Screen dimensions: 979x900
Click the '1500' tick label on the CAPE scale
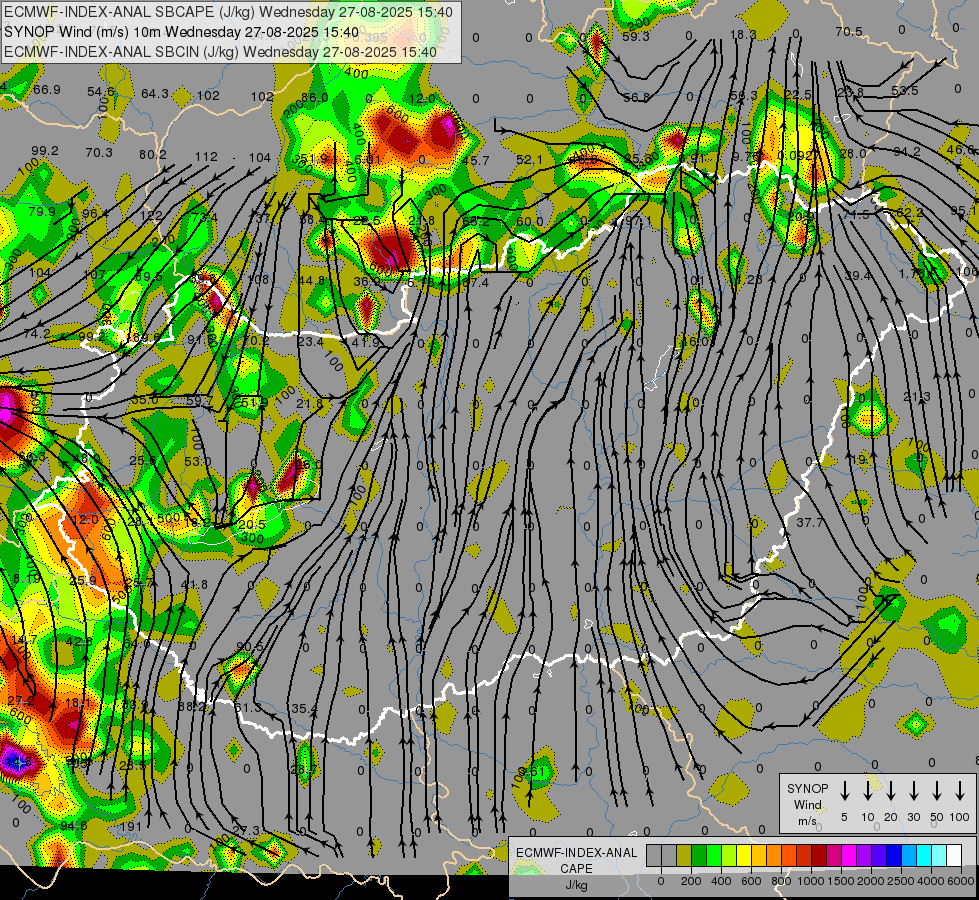point(841,881)
